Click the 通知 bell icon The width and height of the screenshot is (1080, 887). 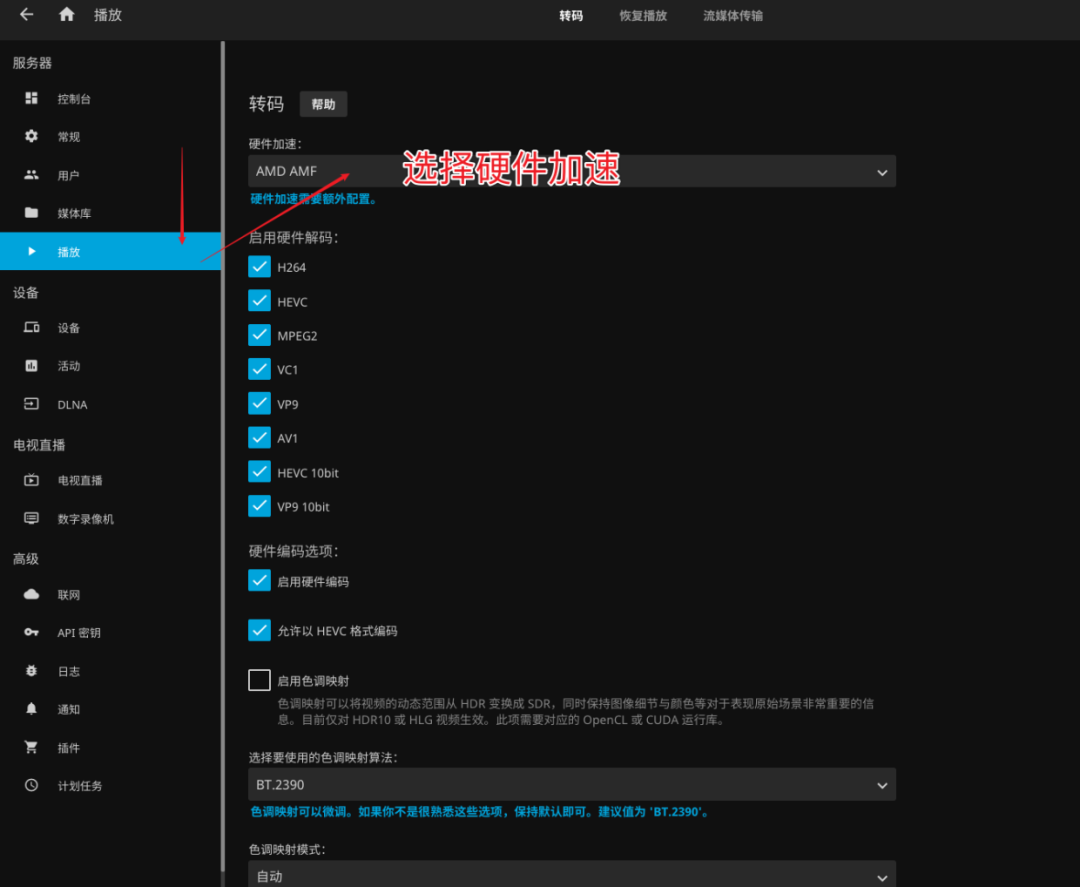[31, 709]
